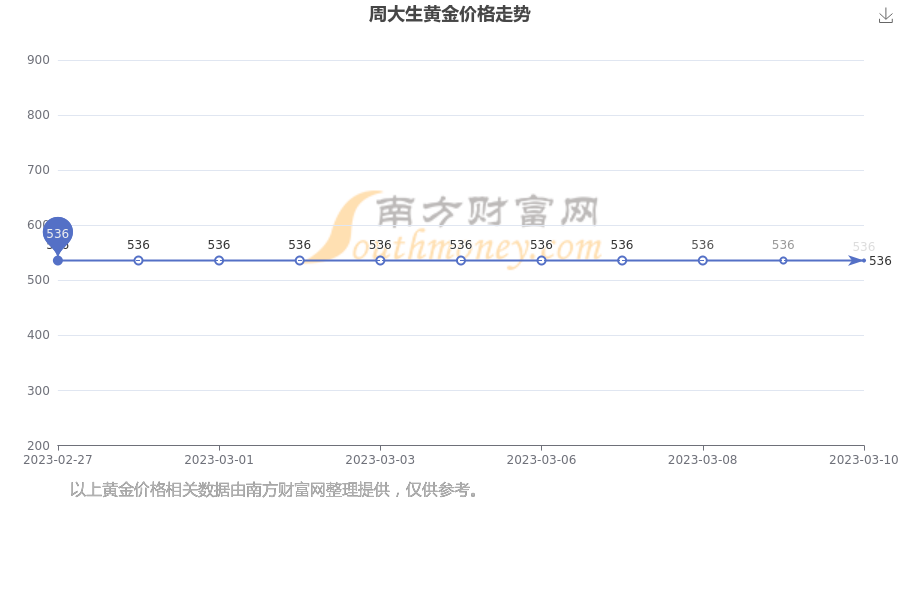This screenshot has width=900, height=600.
Task: Click y-axis label 500
Action: 38,280
